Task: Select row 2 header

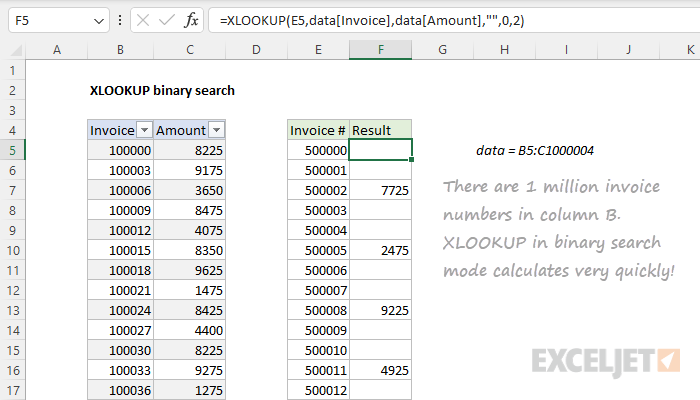Action: [12, 91]
